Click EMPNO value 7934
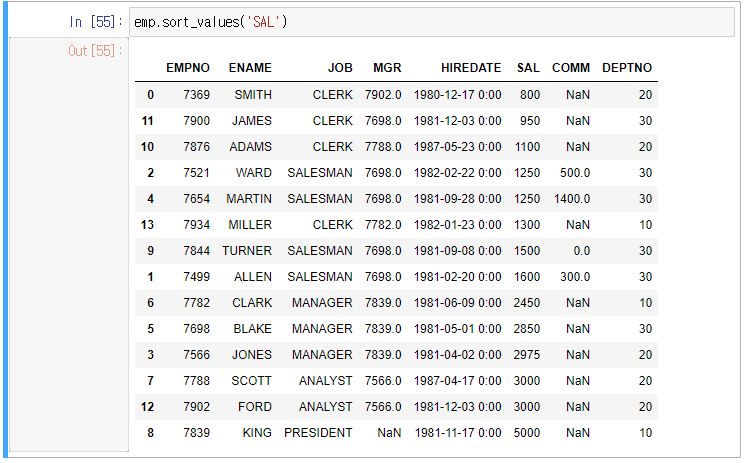Screen dimensions: 745x463 [x=196, y=225]
